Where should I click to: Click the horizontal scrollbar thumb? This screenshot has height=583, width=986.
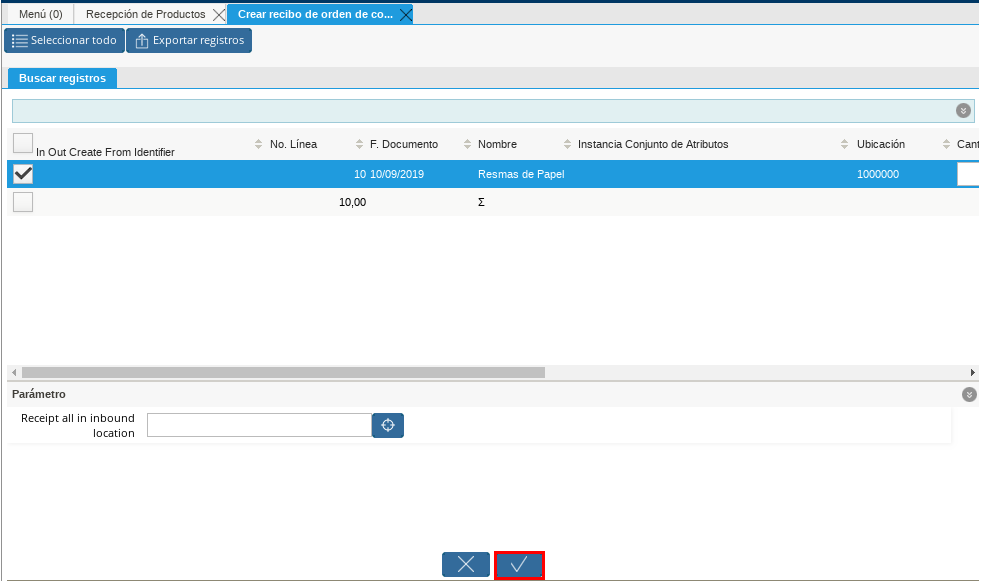[283, 372]
